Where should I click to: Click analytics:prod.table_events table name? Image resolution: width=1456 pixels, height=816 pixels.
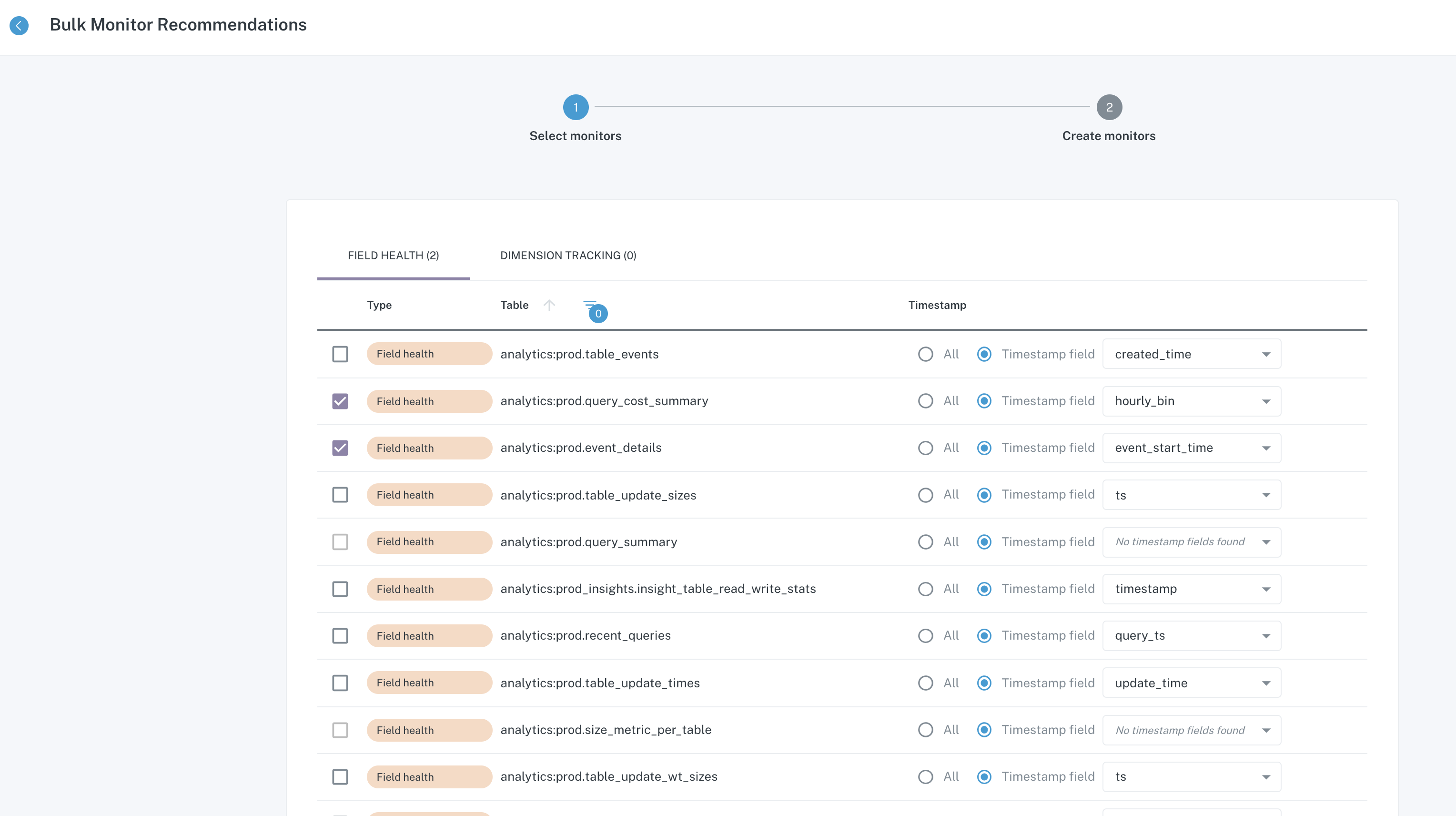[579, 354]
